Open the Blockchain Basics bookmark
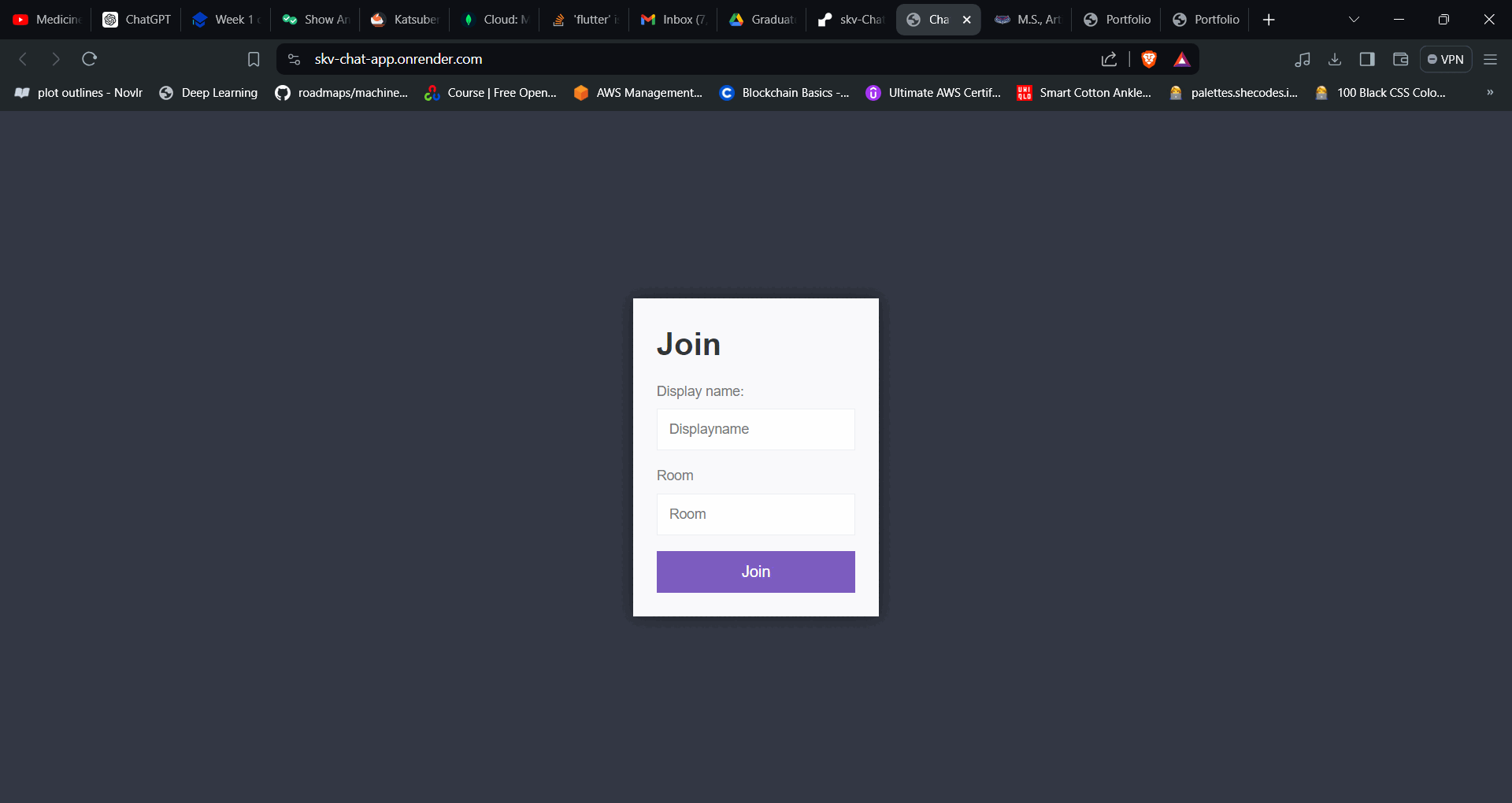 click(784, 92)
